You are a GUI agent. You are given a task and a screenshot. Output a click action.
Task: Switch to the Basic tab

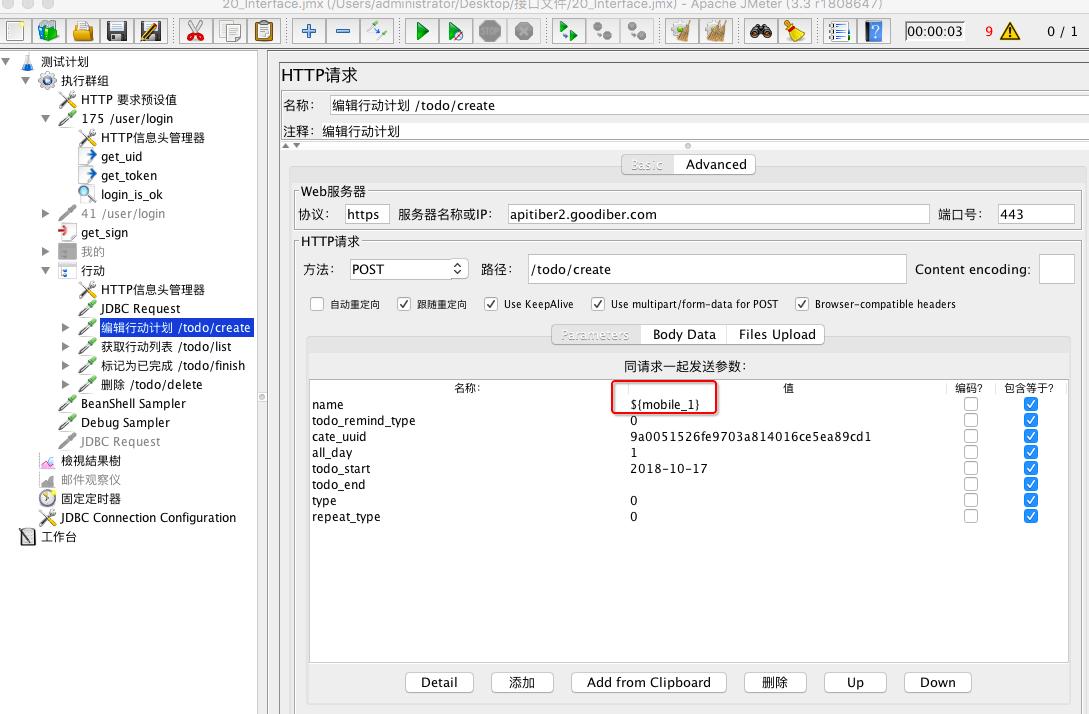(647, 165)
